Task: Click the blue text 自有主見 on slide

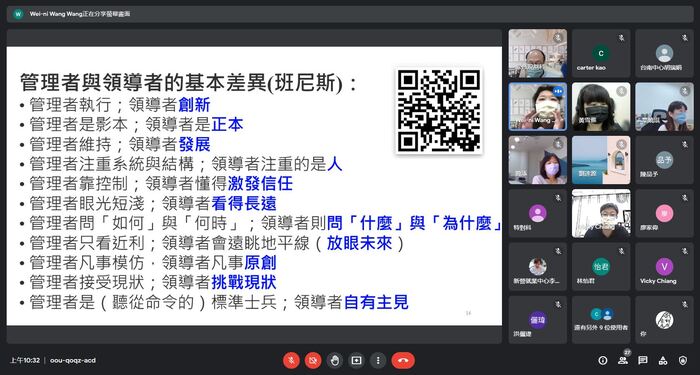Action: click(x=376, y=302)
